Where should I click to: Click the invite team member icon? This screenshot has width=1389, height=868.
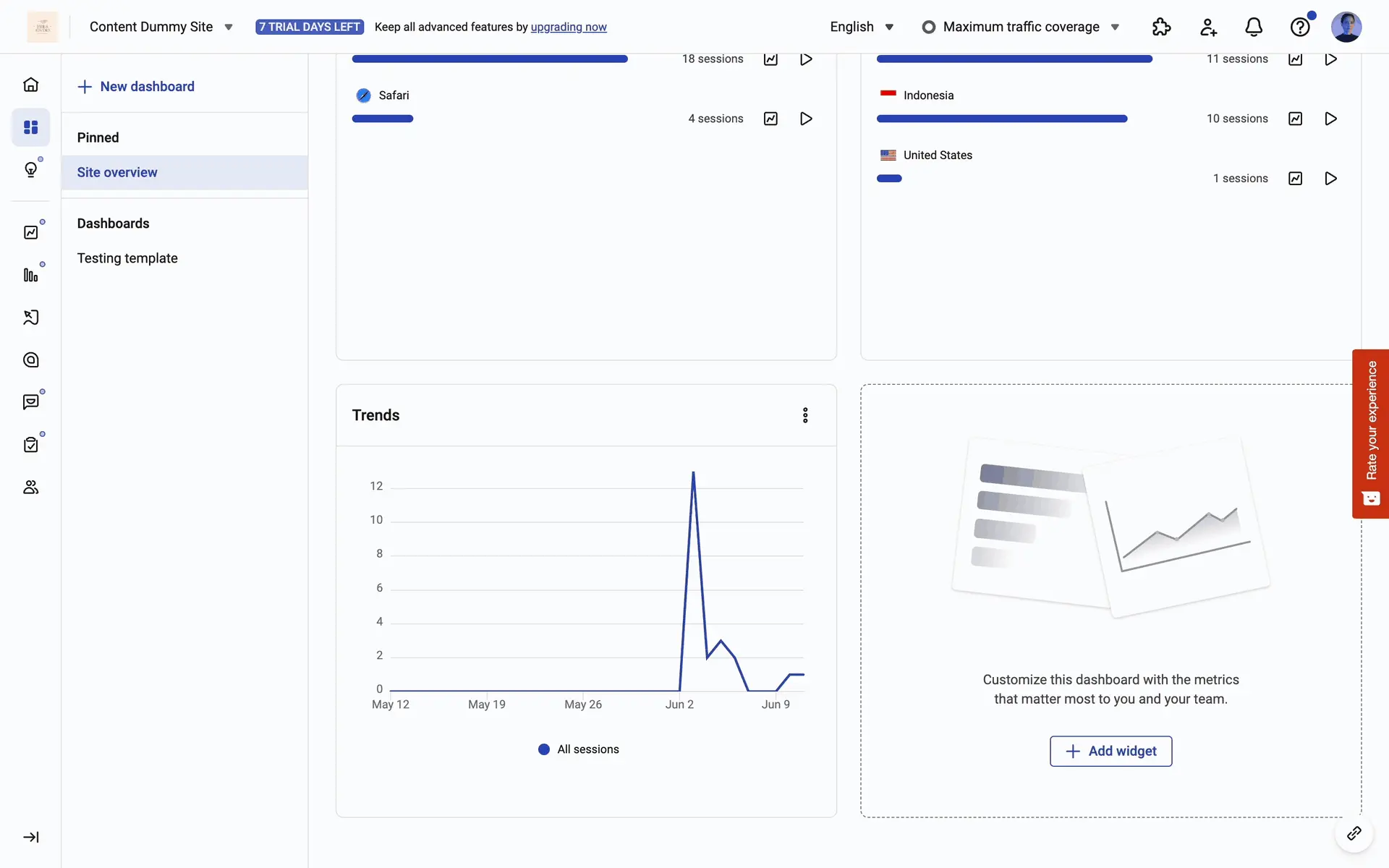pos(1208,27)
